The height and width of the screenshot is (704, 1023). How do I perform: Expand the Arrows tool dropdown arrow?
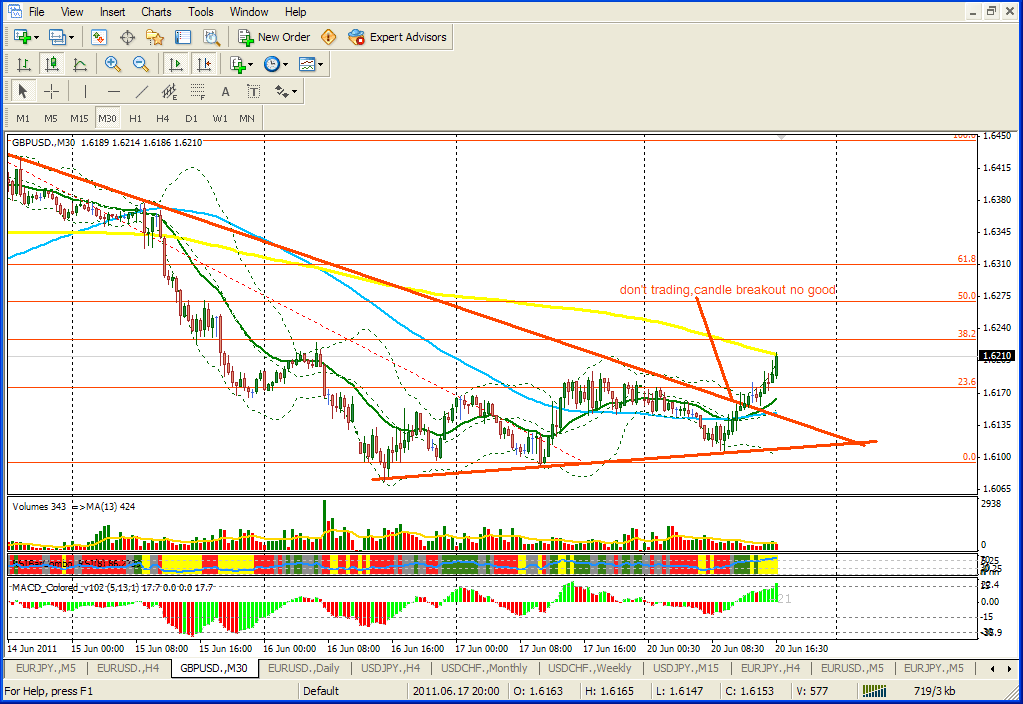pos(295,91)
